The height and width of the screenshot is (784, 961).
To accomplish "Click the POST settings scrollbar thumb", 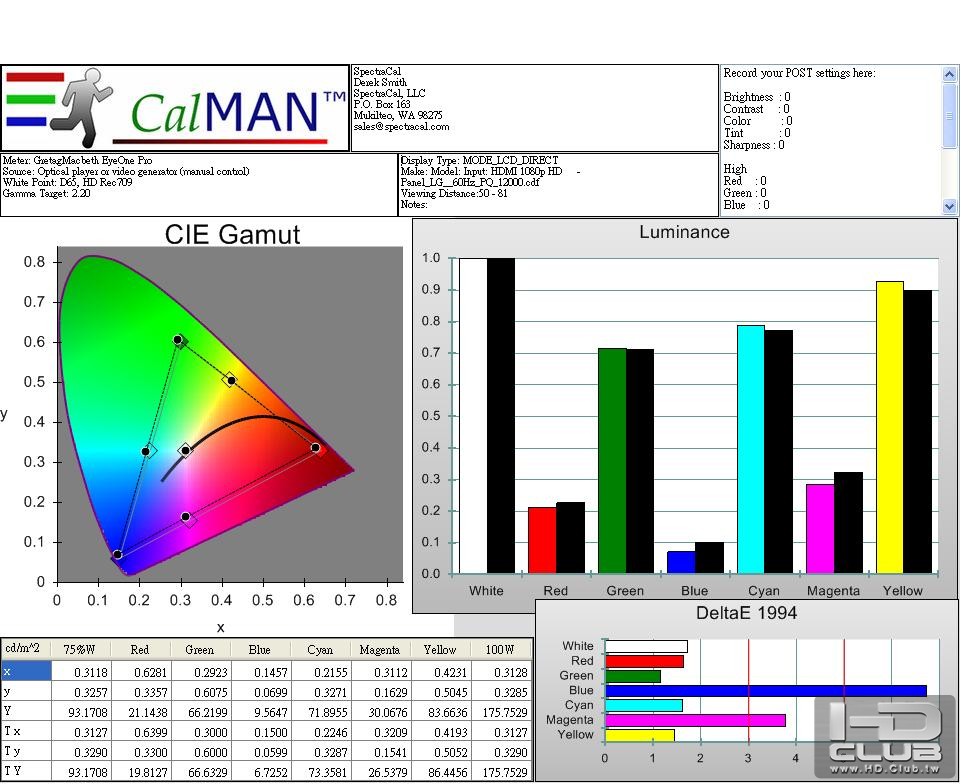I will coord(949,115).
